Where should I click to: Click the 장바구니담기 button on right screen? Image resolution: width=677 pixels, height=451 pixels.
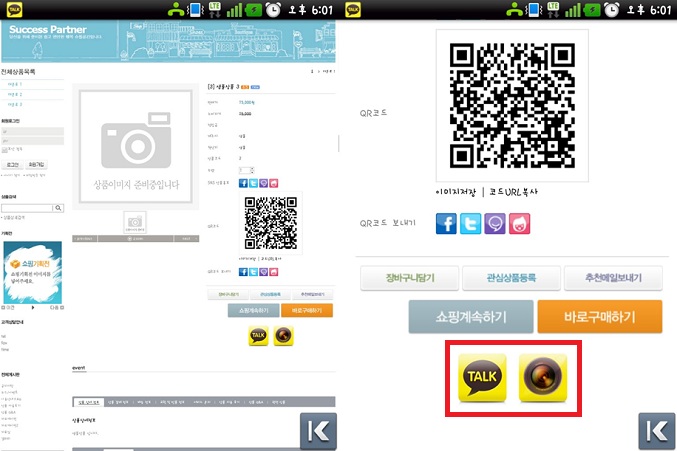(x=409, y=278)
